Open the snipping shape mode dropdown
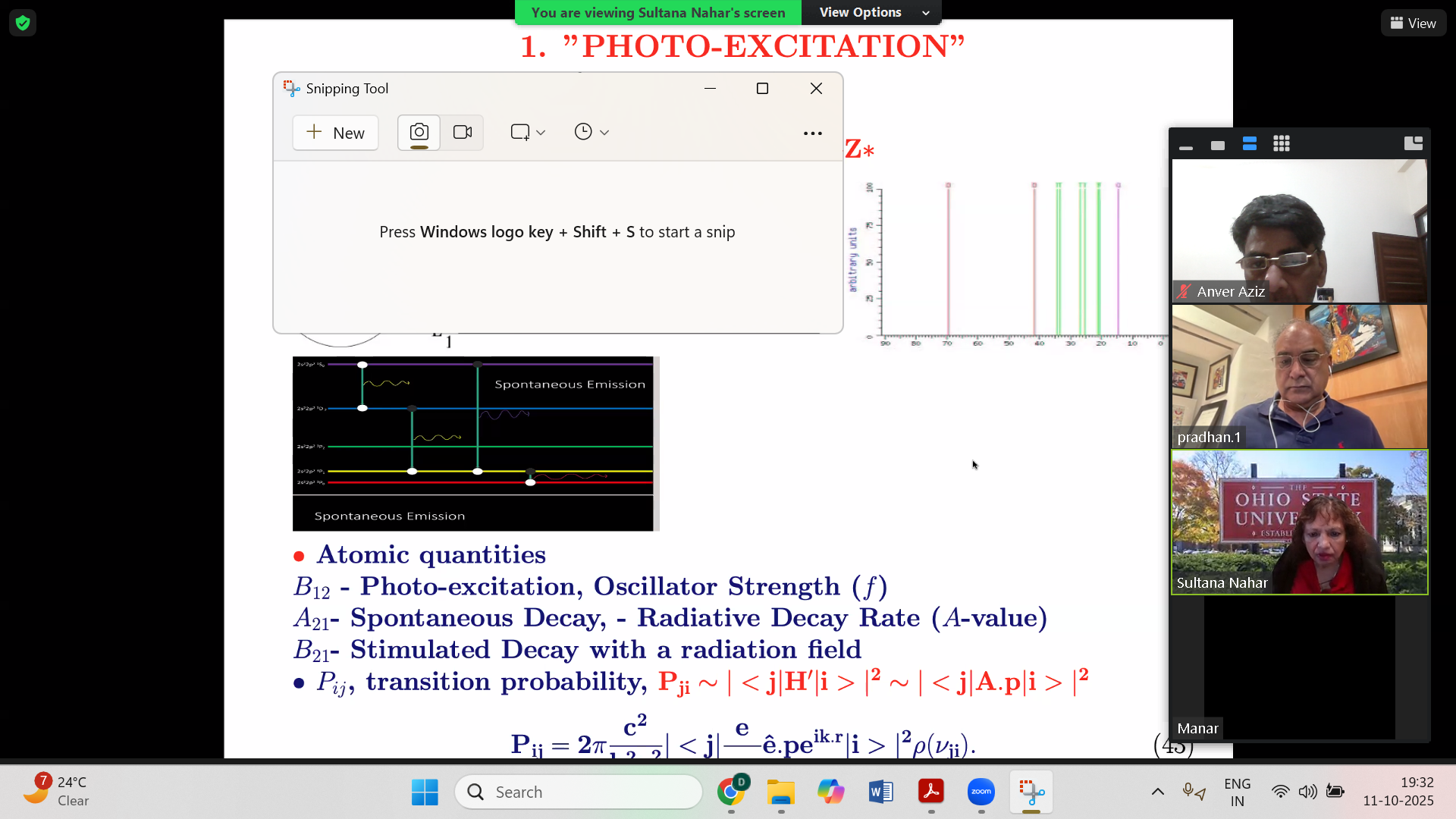 click(528, 133)
